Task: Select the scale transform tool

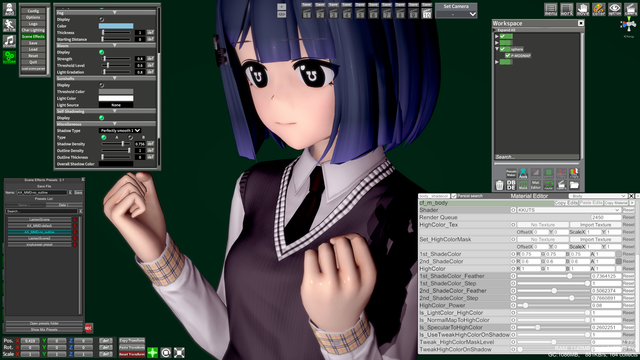Action: [179, 352]
